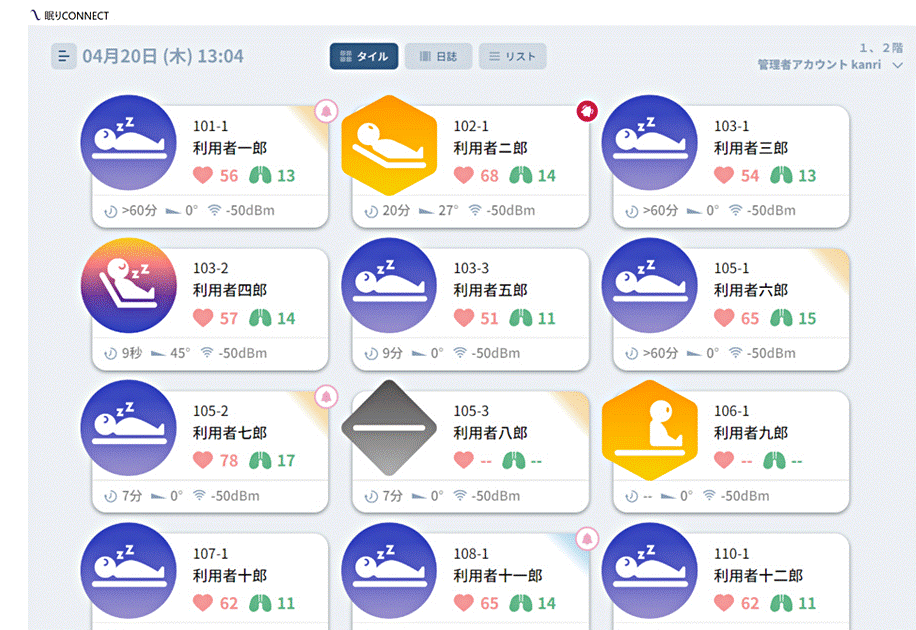916x630 pixels.
Task: Click the sitting-up orange icon for 106-1
Action: [650, 430]
